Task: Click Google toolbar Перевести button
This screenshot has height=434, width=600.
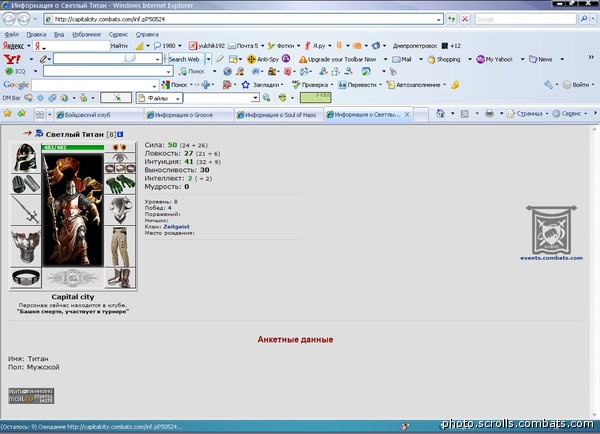Action: (x=358, y=85)
